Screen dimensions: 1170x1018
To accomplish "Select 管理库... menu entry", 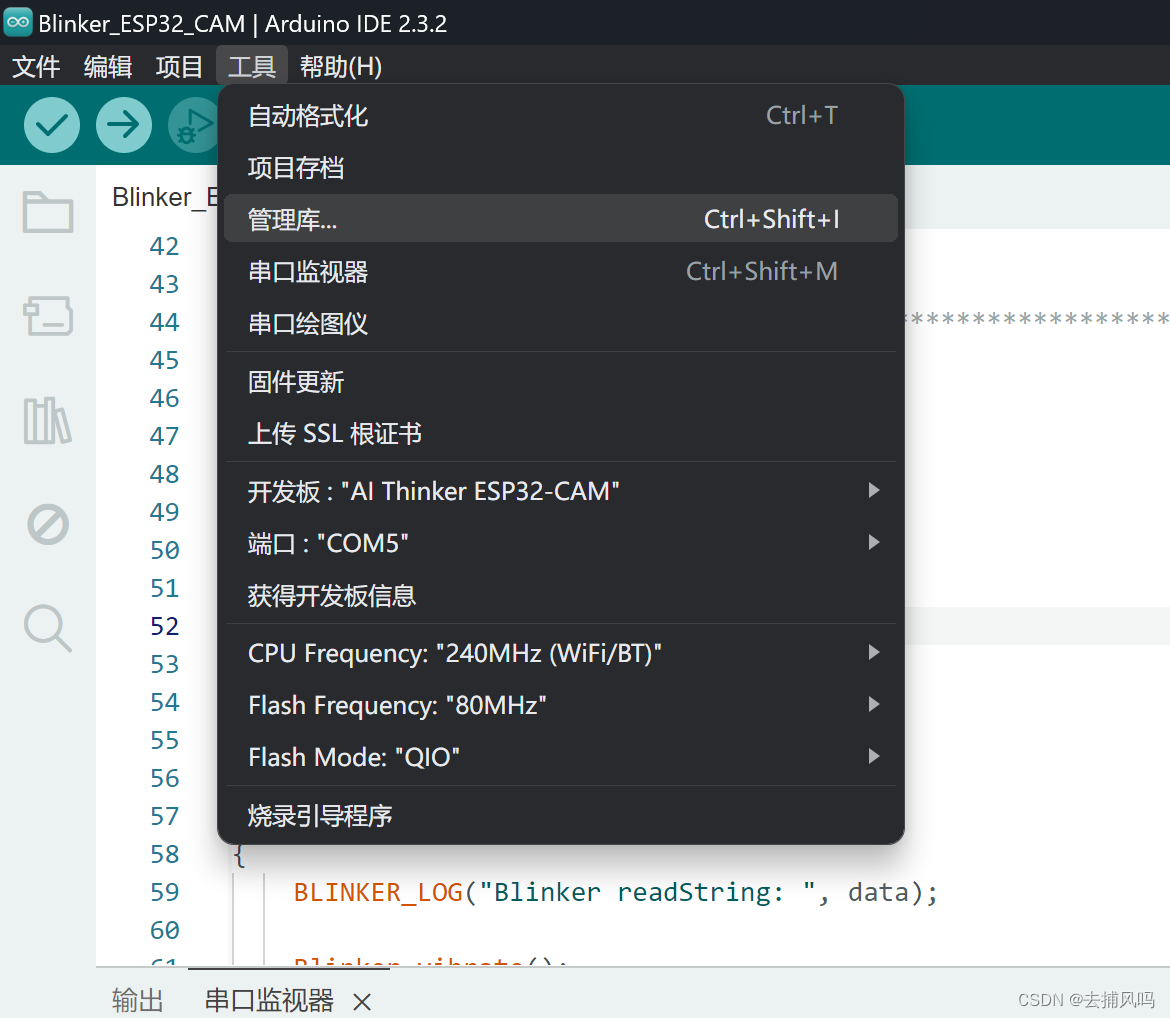I will pos(560,219).
